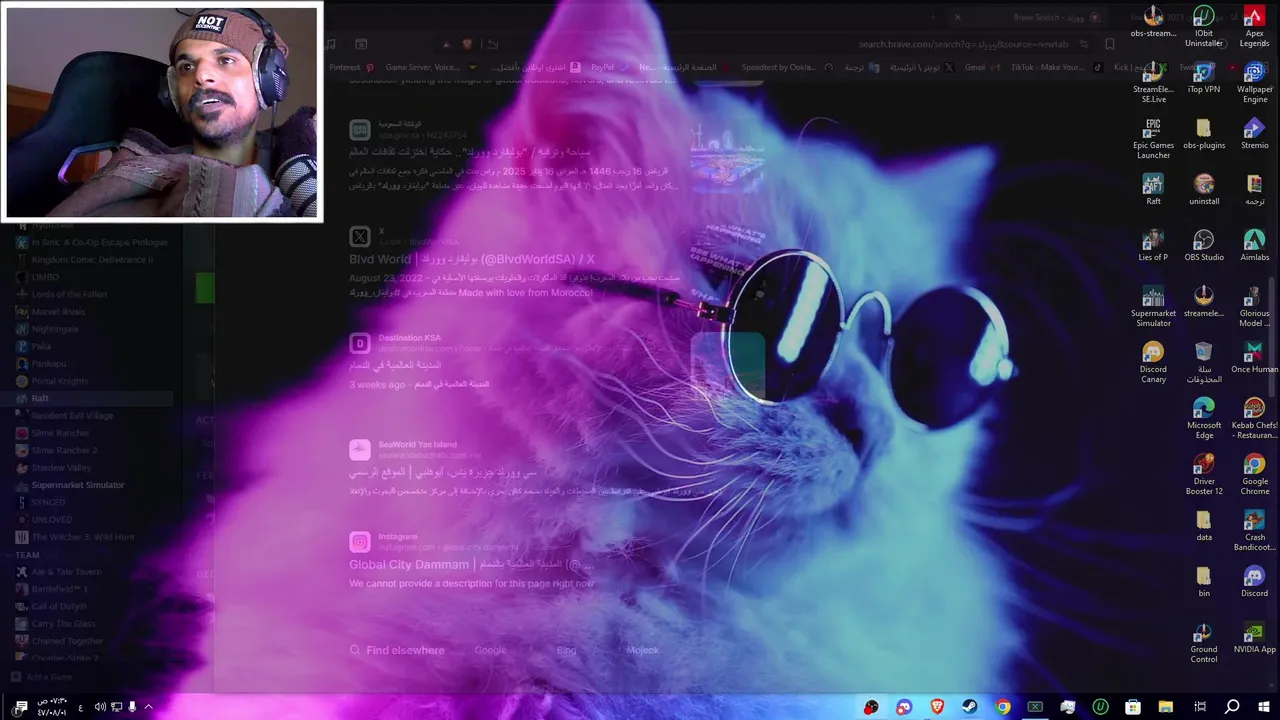1280x720 pixels.
Task: Open the obs-stream desktop shortcut
Action: tap(1153, 22)
